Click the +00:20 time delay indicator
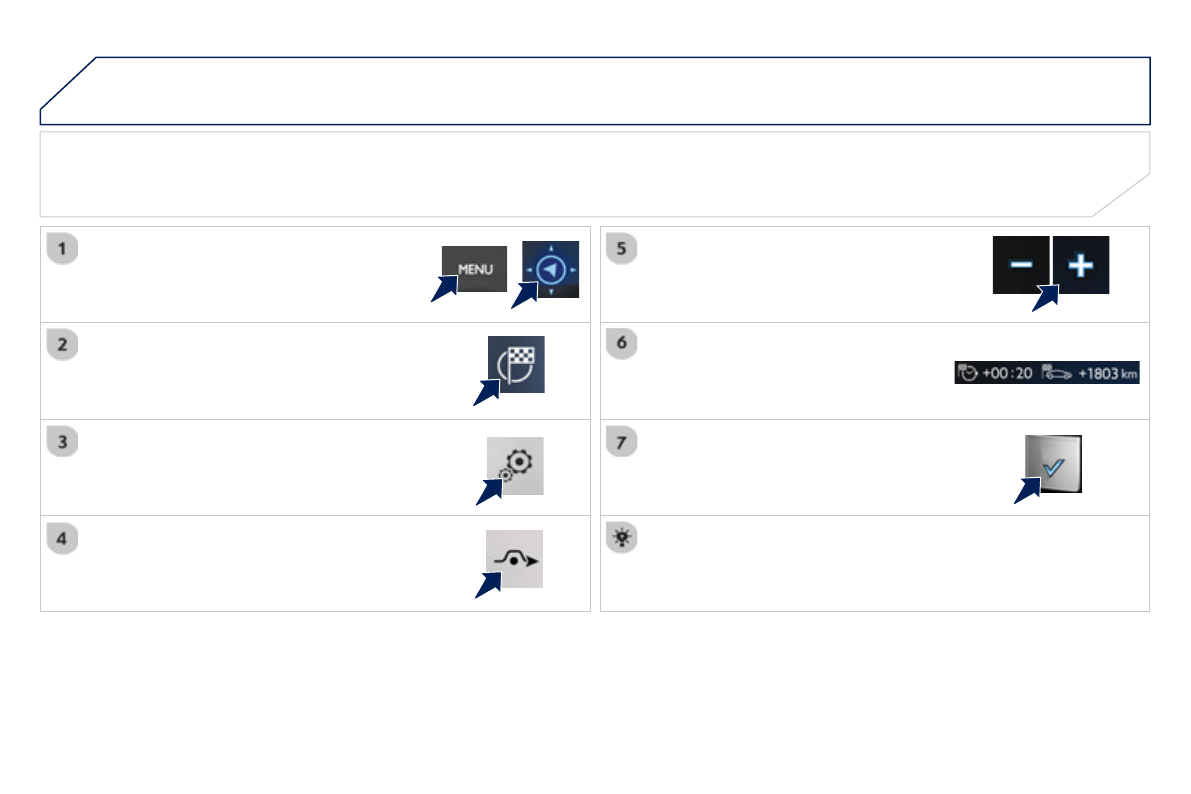The image size is (1191, 794). [995, 374]
